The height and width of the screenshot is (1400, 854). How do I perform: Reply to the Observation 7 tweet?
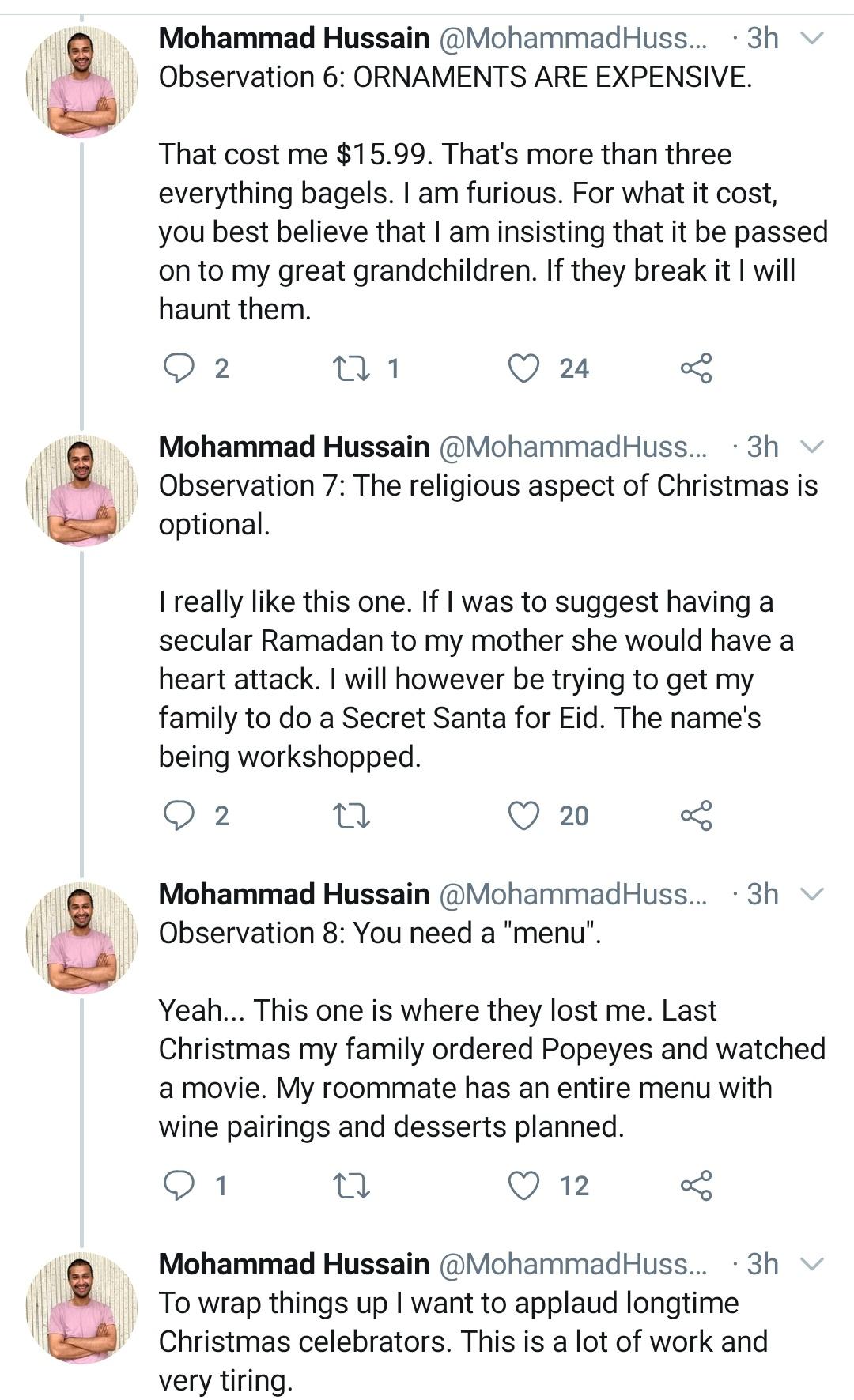(x=179, y=816)
